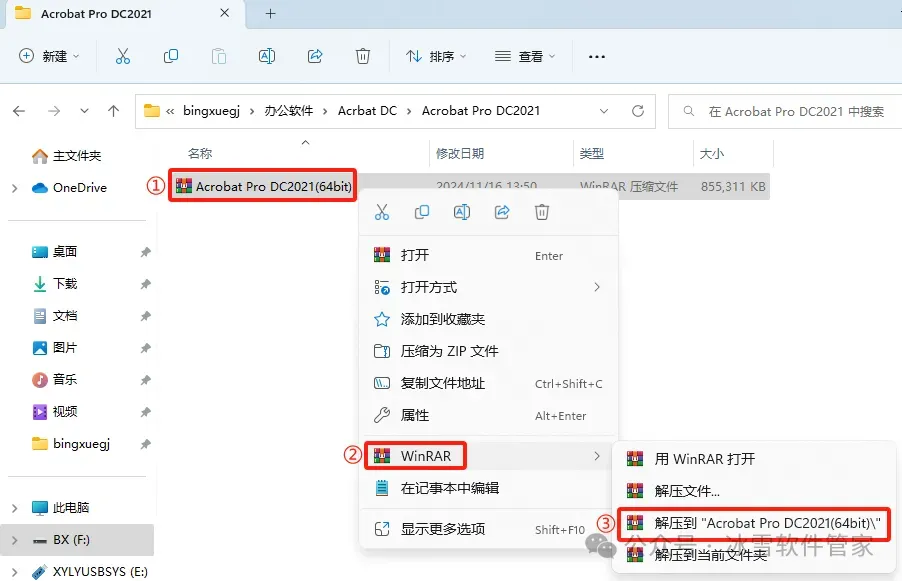Choose 解压到 "Acrobat Pro DC2021(64bit)\" in WinRAR submenu

754,523
